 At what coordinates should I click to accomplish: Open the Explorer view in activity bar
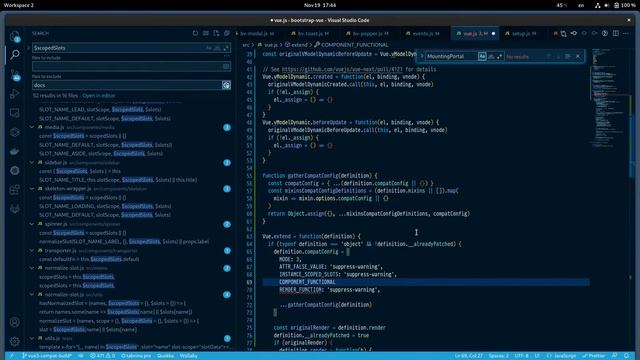click(15, 36)
